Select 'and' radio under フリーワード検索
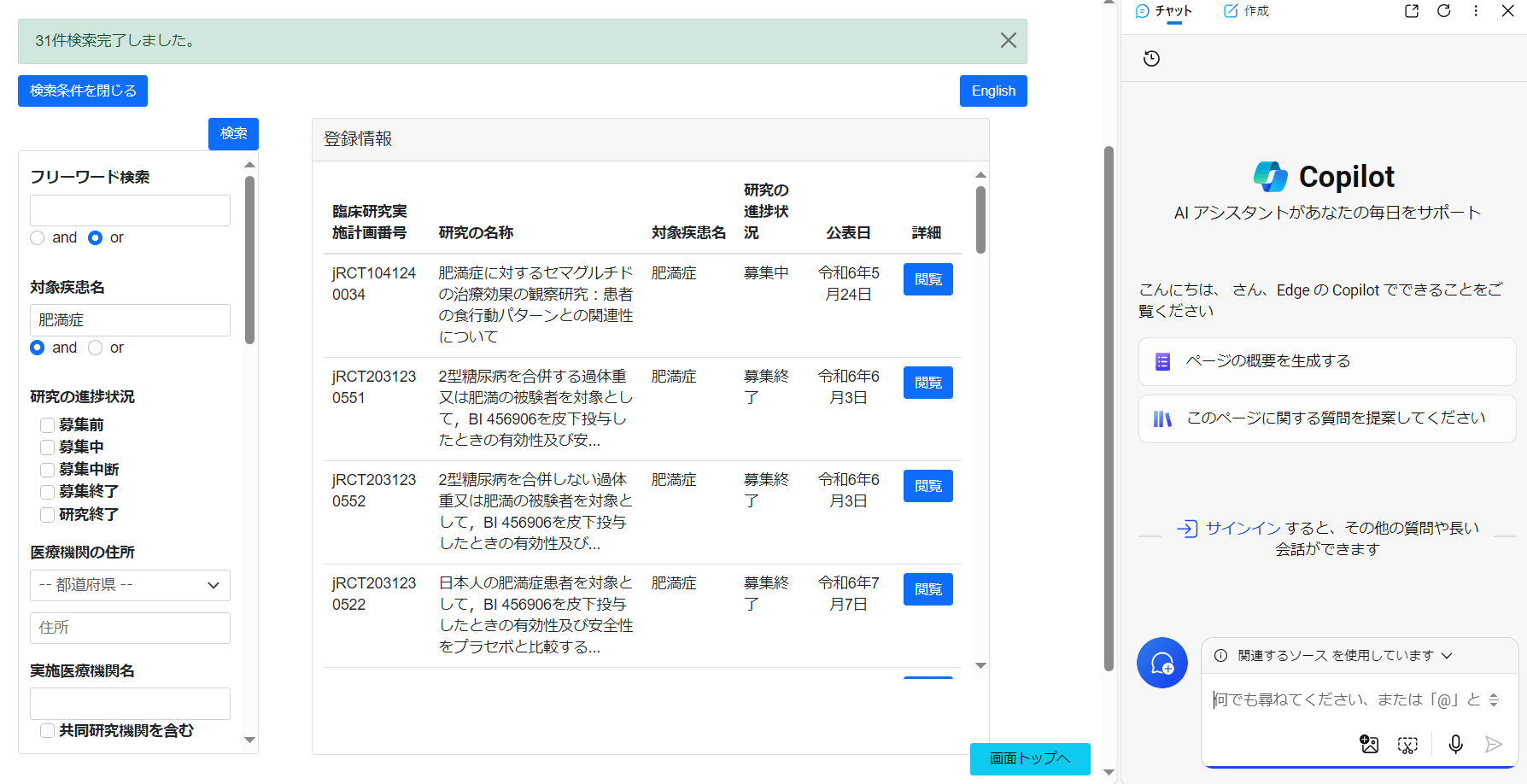 pos(38,237)
